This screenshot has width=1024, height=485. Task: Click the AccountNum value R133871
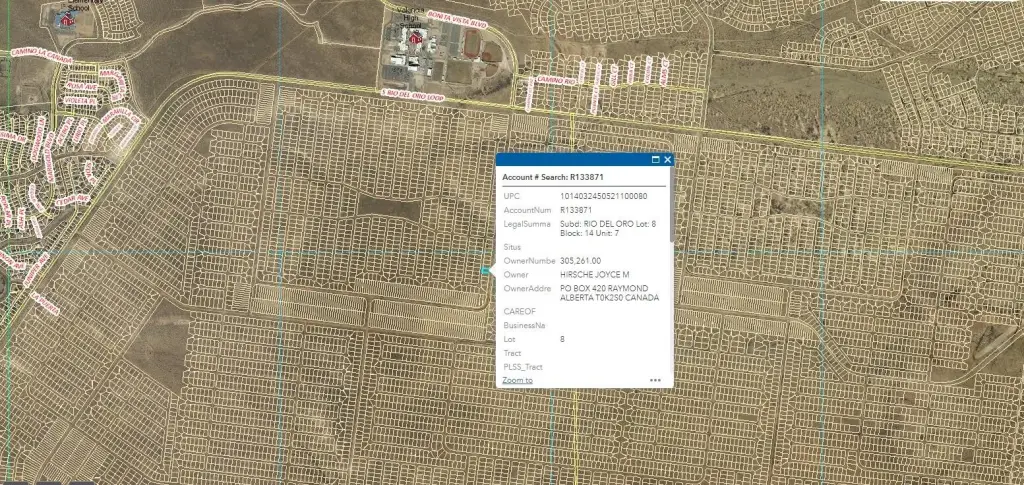577,210
